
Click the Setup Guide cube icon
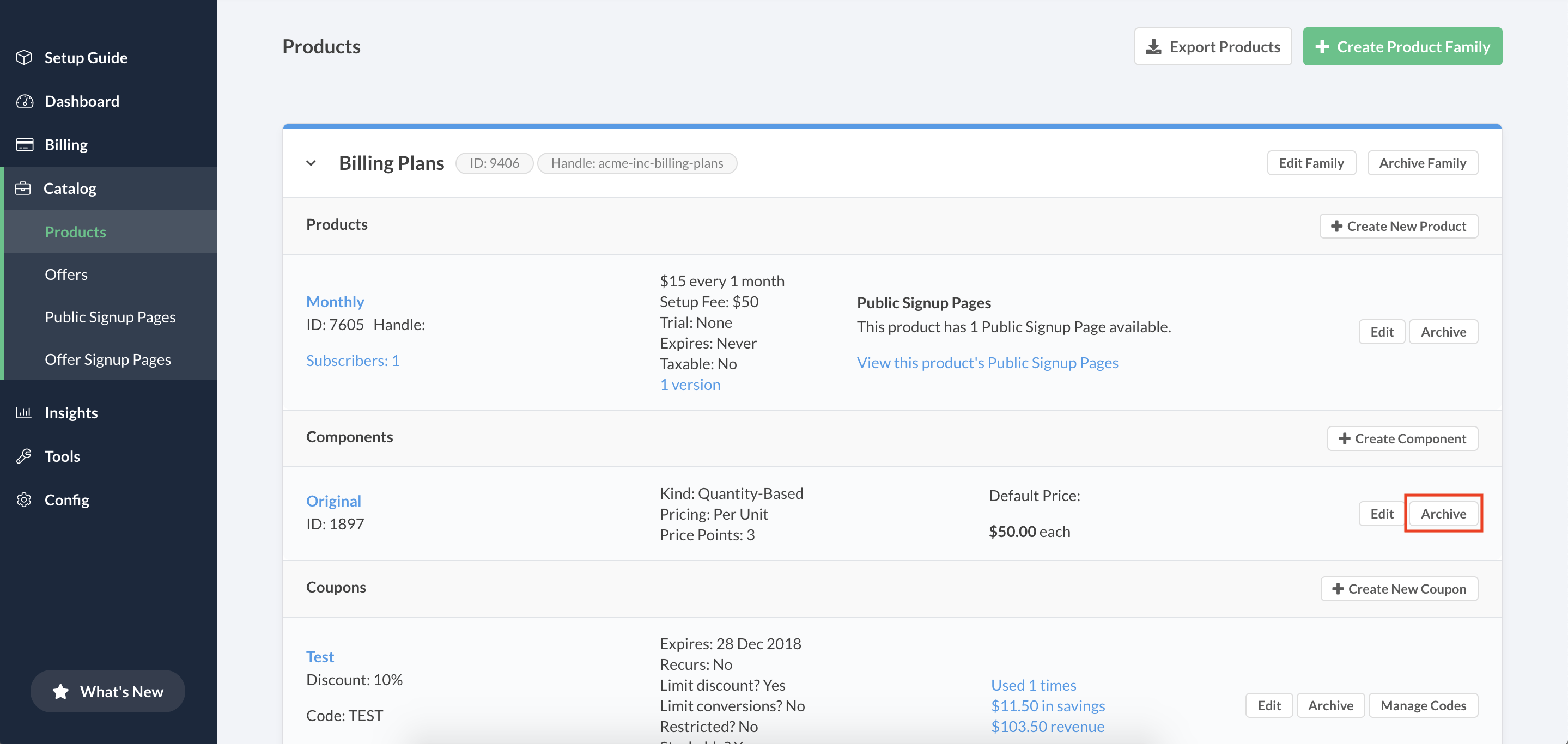[x=24, y=57]
